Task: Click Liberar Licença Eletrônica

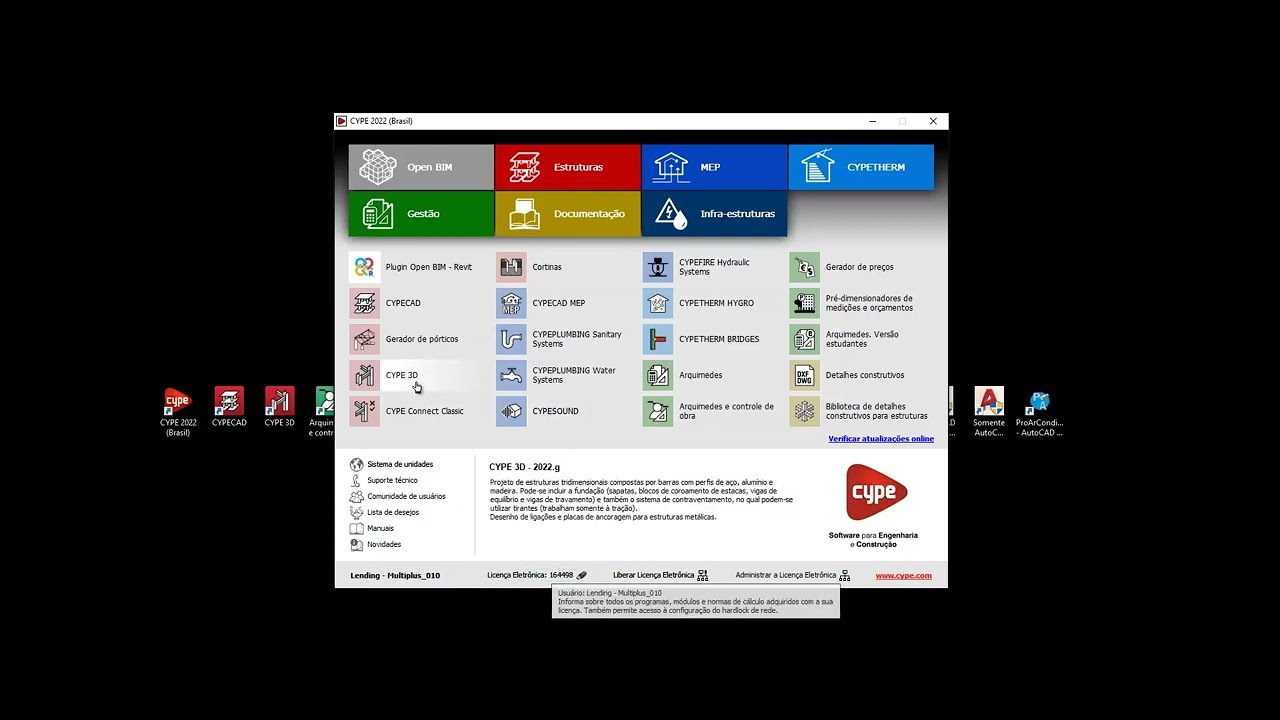Action: tap(661, 575)
